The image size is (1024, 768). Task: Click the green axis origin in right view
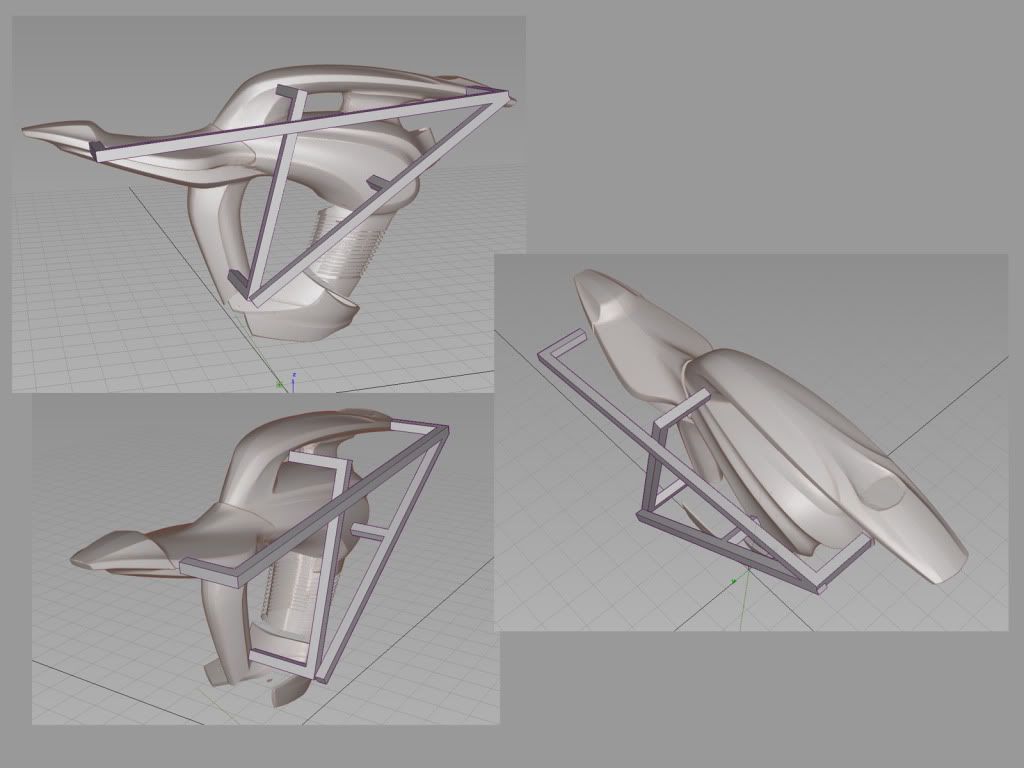click(737, 580)
